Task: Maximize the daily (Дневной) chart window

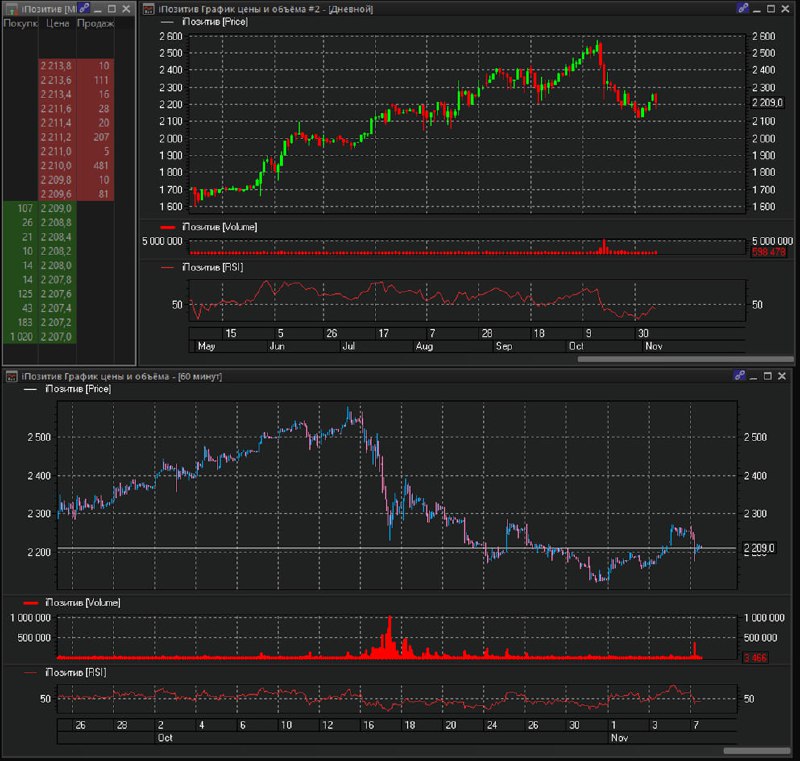Action: pos(771,9)
